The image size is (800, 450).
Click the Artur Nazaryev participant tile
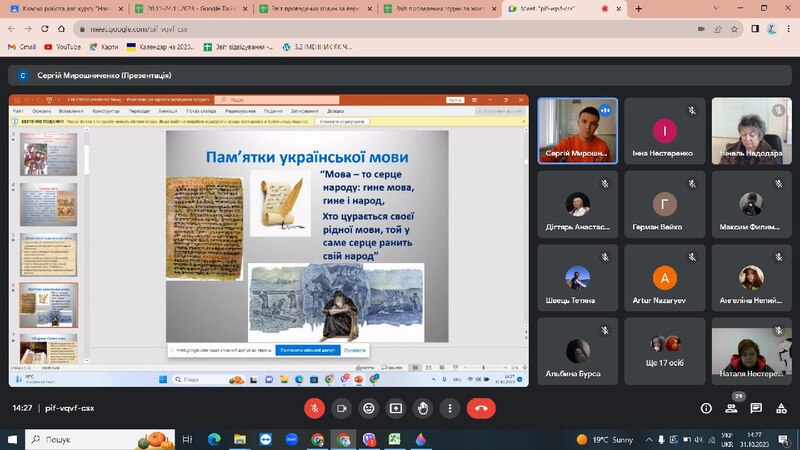point(664,278)
